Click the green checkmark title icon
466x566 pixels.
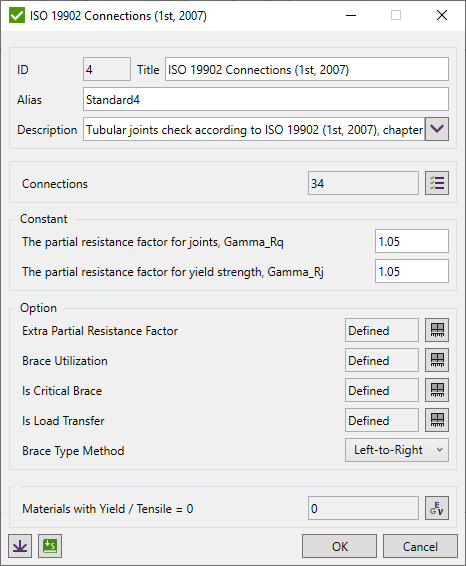pos(17,16)
